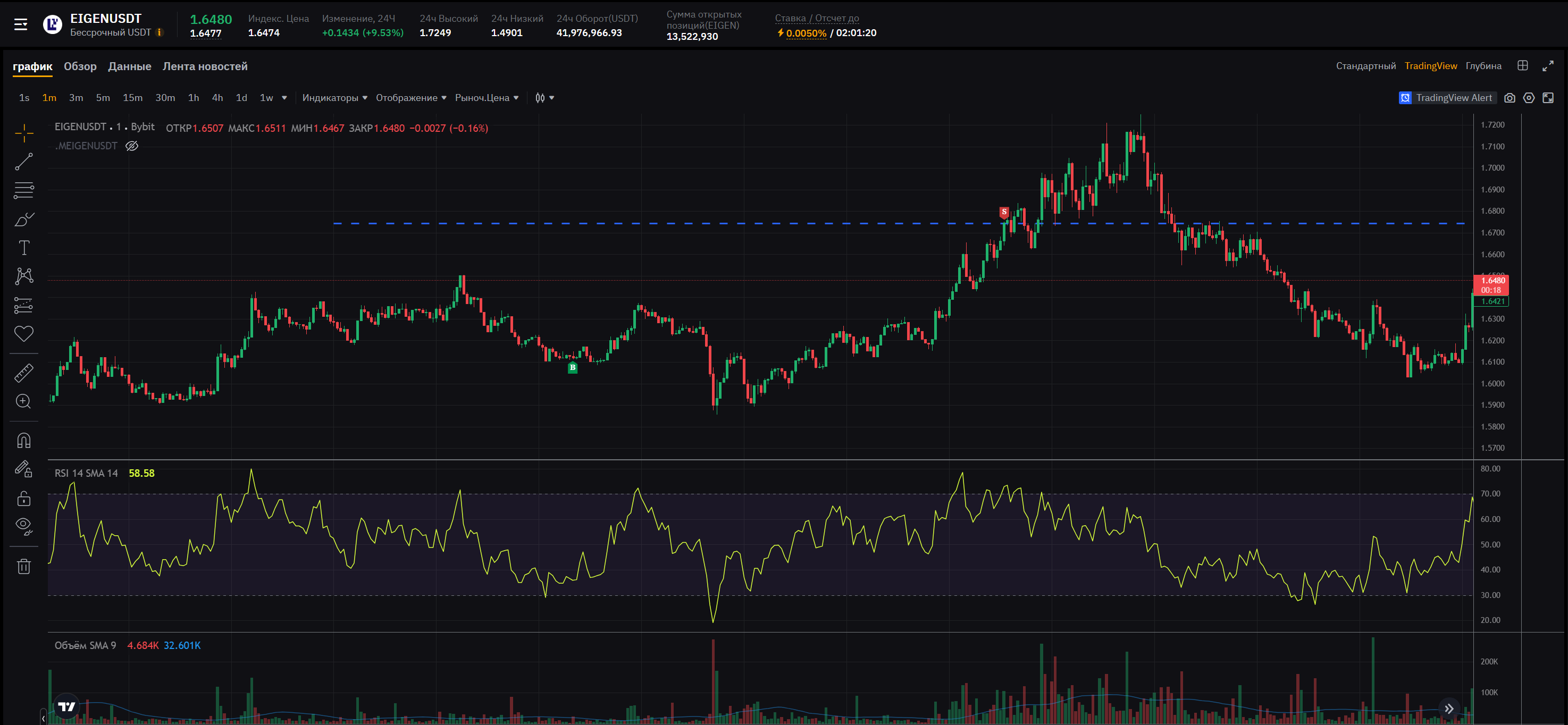
Task: Select the trend line drawing tool
Action: [24, 162]
